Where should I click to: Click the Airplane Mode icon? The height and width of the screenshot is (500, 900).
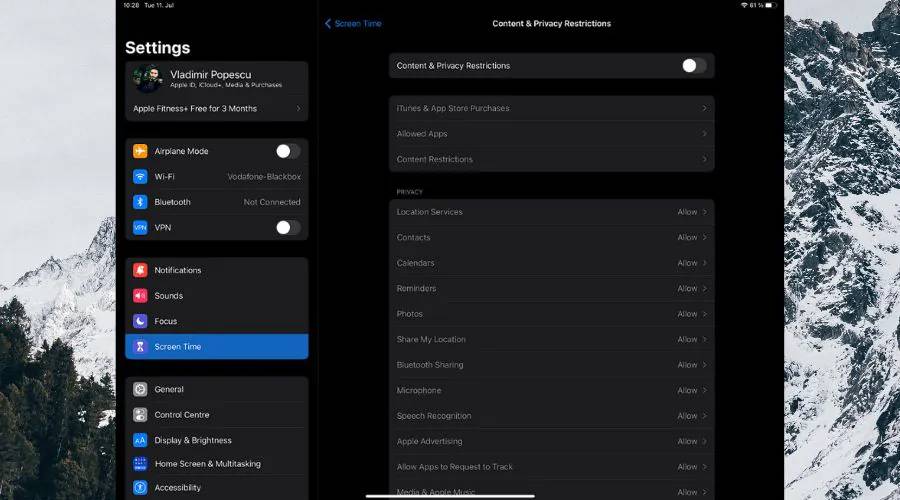140,151
